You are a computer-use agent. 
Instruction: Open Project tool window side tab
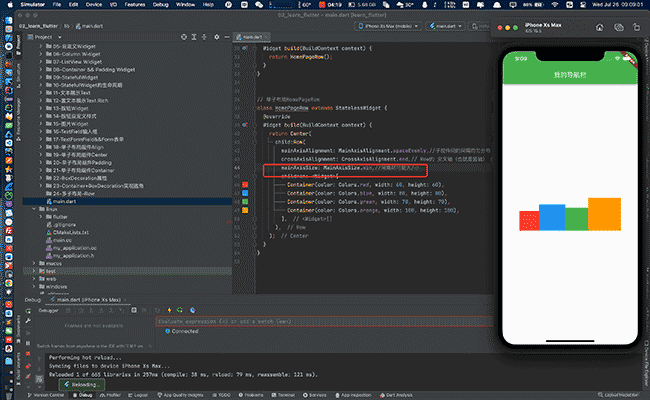(x=18, y=46)
